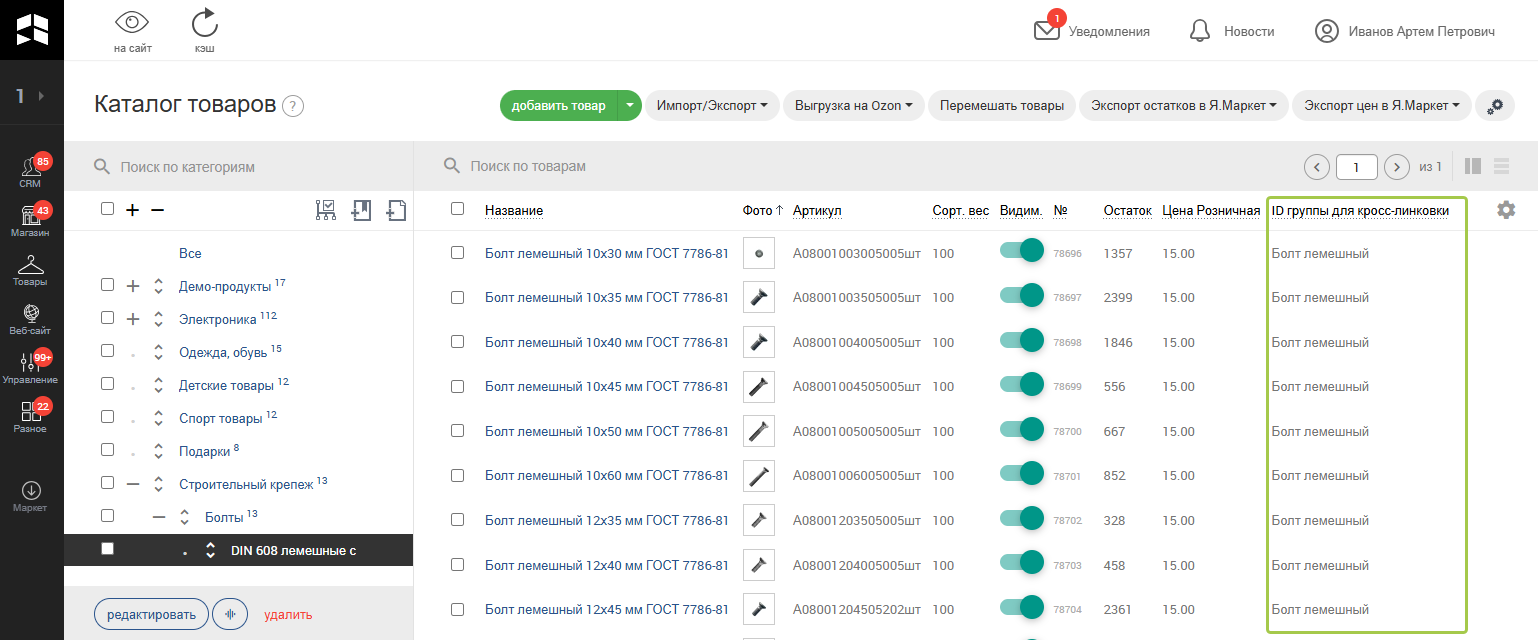Switch to list view layout icon
1538x640 pixels.
pyautogui.click(x=1501, y=167)
